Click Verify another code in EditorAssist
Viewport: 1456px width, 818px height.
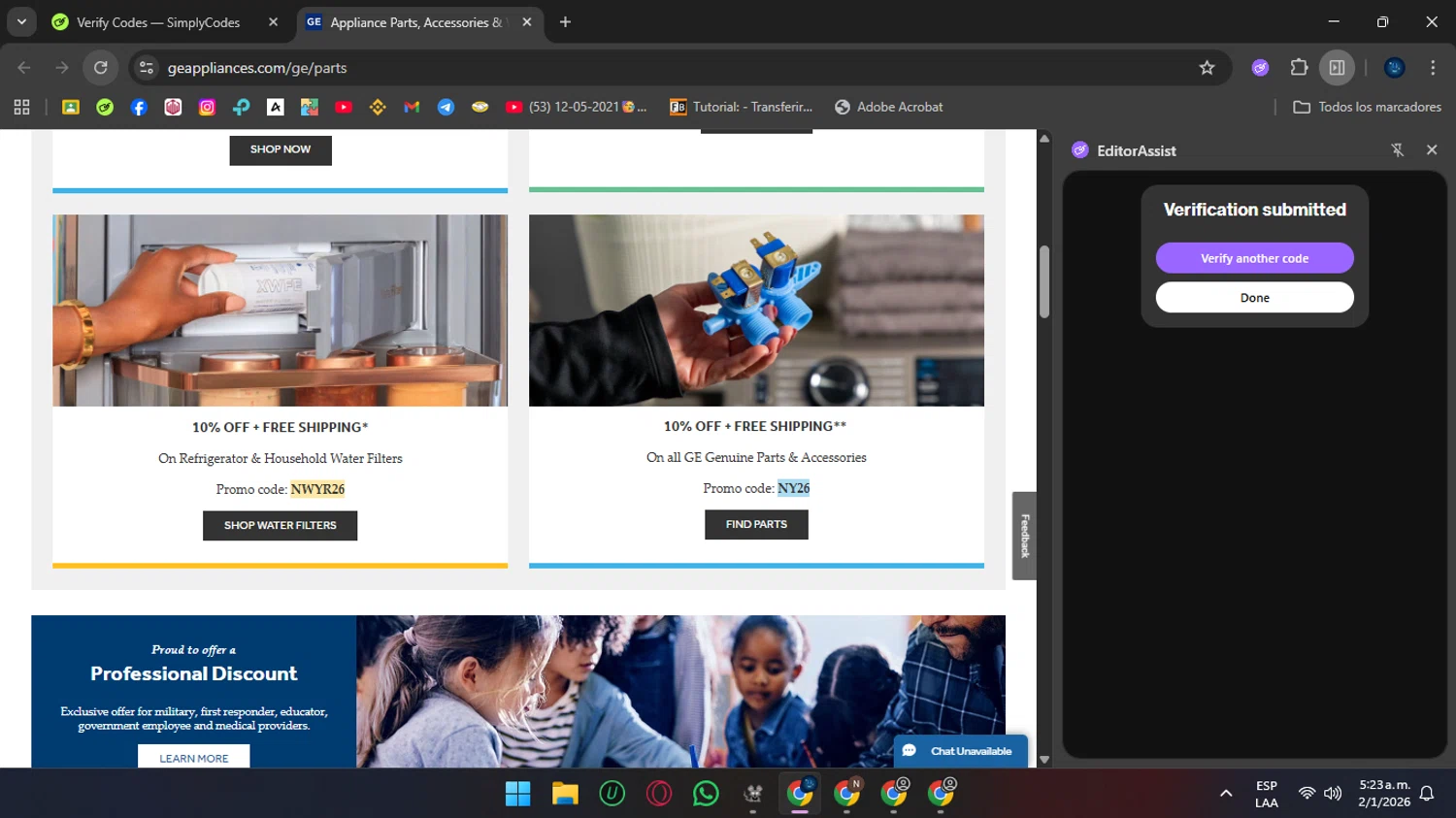tap(1254, 258)
